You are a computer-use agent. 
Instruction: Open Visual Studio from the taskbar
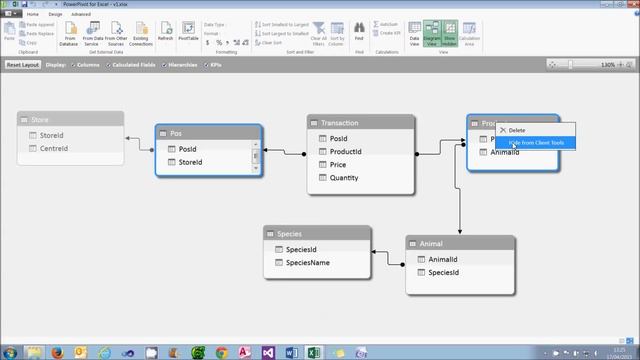tap(268, 352)
